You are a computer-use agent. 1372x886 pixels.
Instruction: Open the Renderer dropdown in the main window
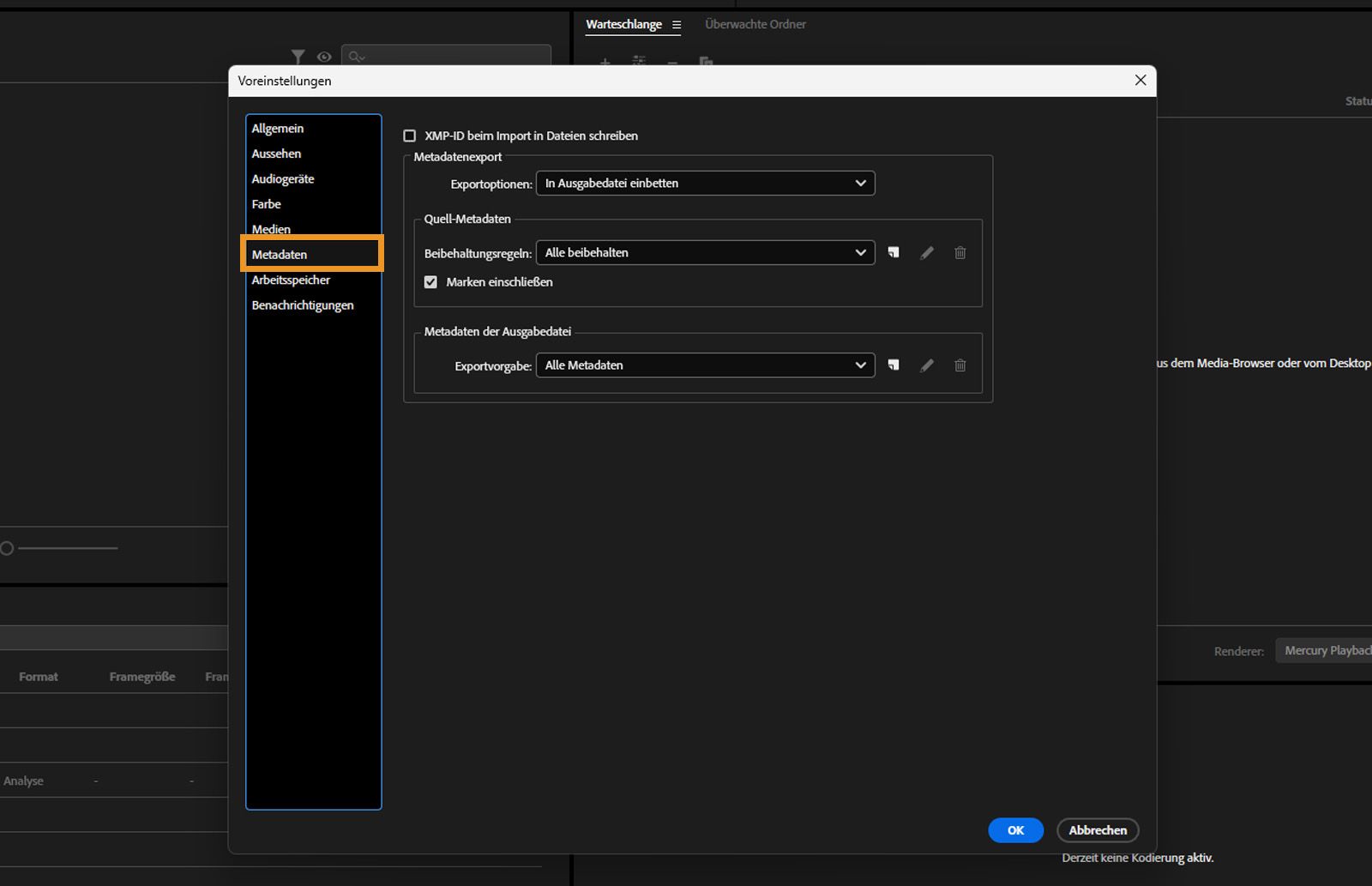[1324, 651]
